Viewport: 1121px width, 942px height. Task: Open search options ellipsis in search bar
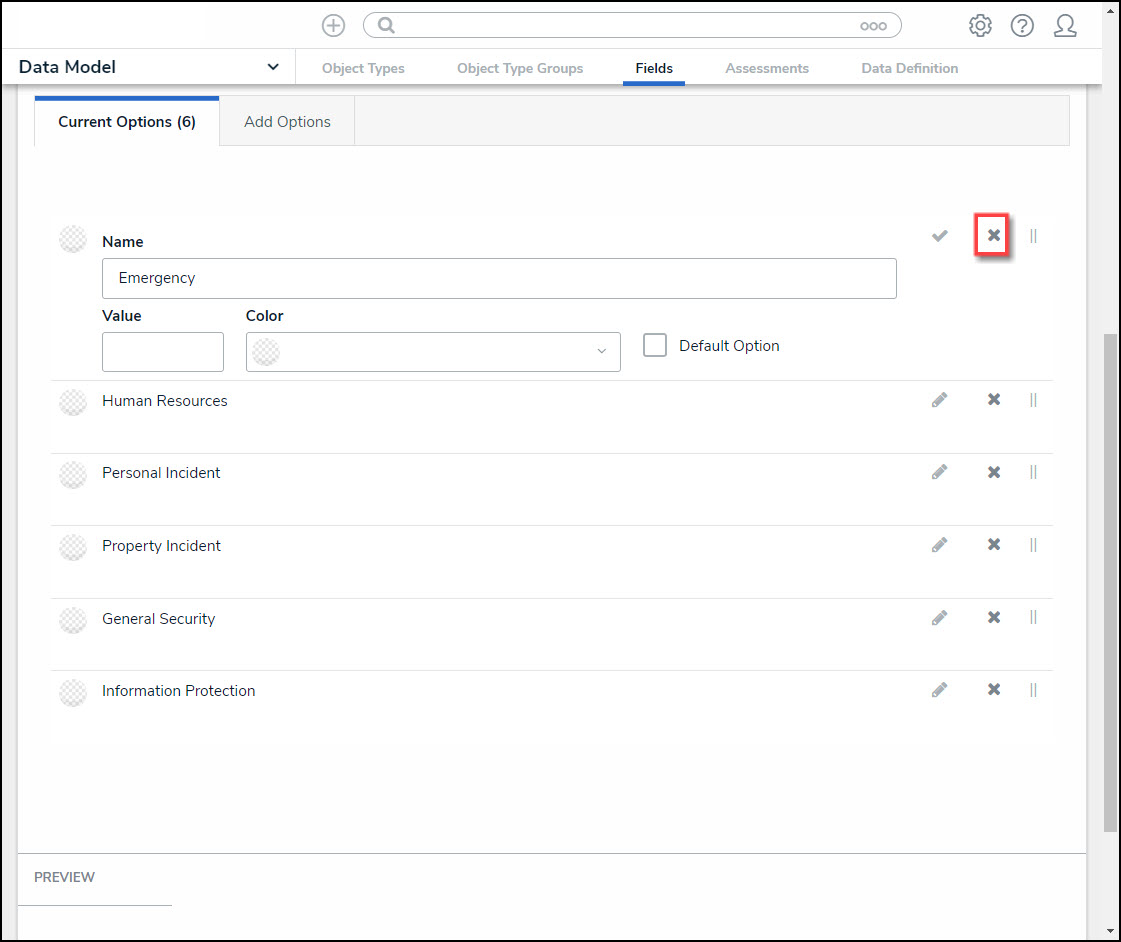point(873,26)
